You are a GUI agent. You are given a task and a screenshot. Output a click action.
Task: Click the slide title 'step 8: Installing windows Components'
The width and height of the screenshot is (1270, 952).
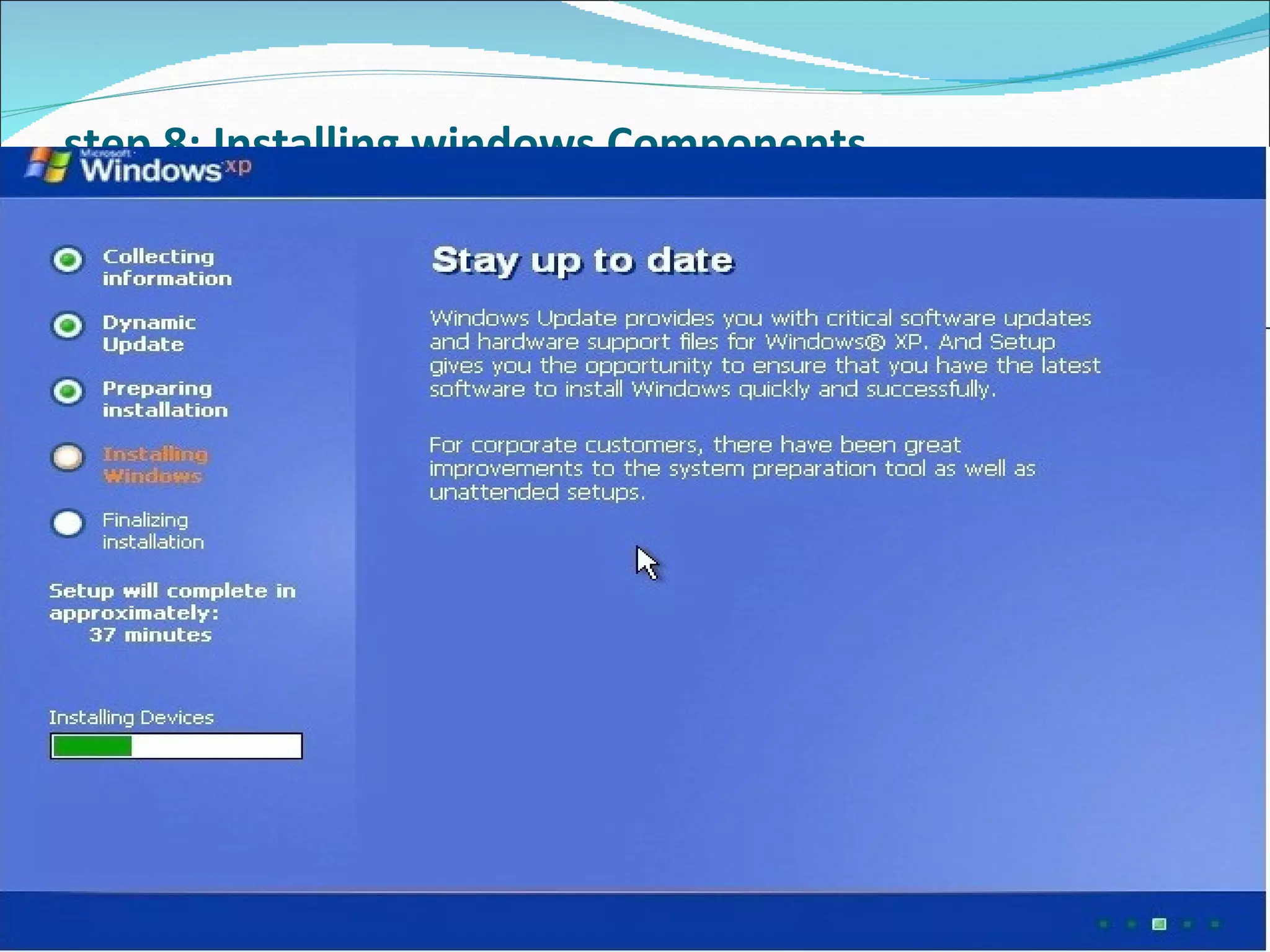[464, 137]
